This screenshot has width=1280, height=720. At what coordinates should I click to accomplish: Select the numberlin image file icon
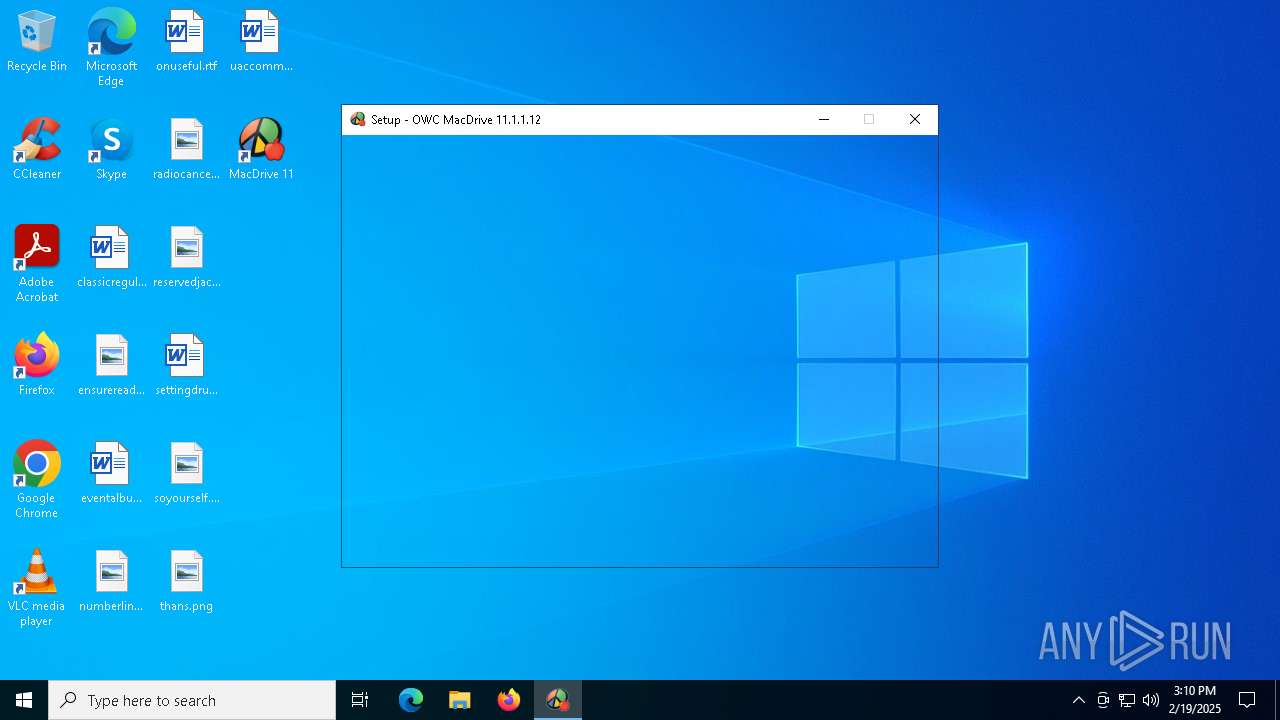pos(111,582)
